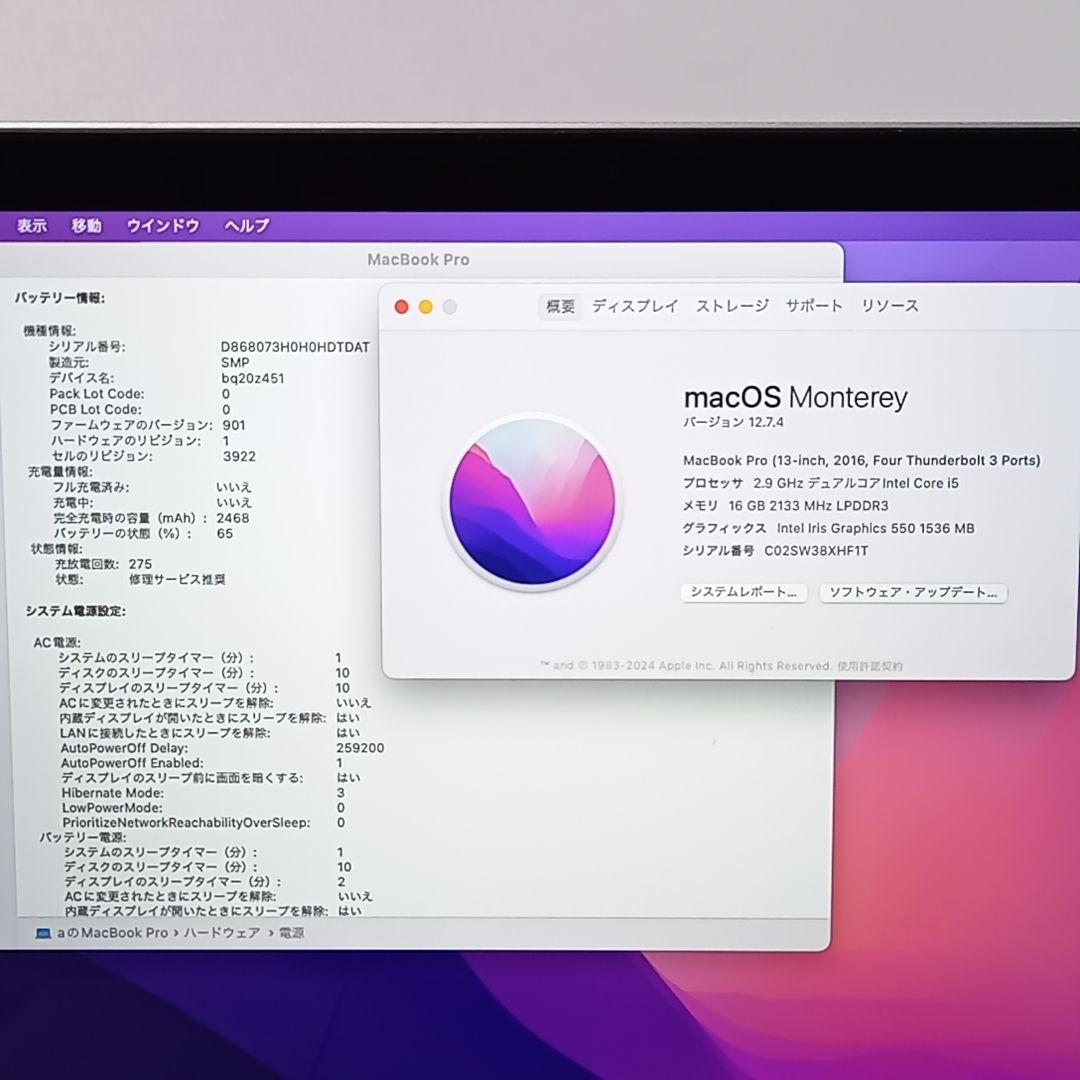Open システムレポート from the About window

744,593
